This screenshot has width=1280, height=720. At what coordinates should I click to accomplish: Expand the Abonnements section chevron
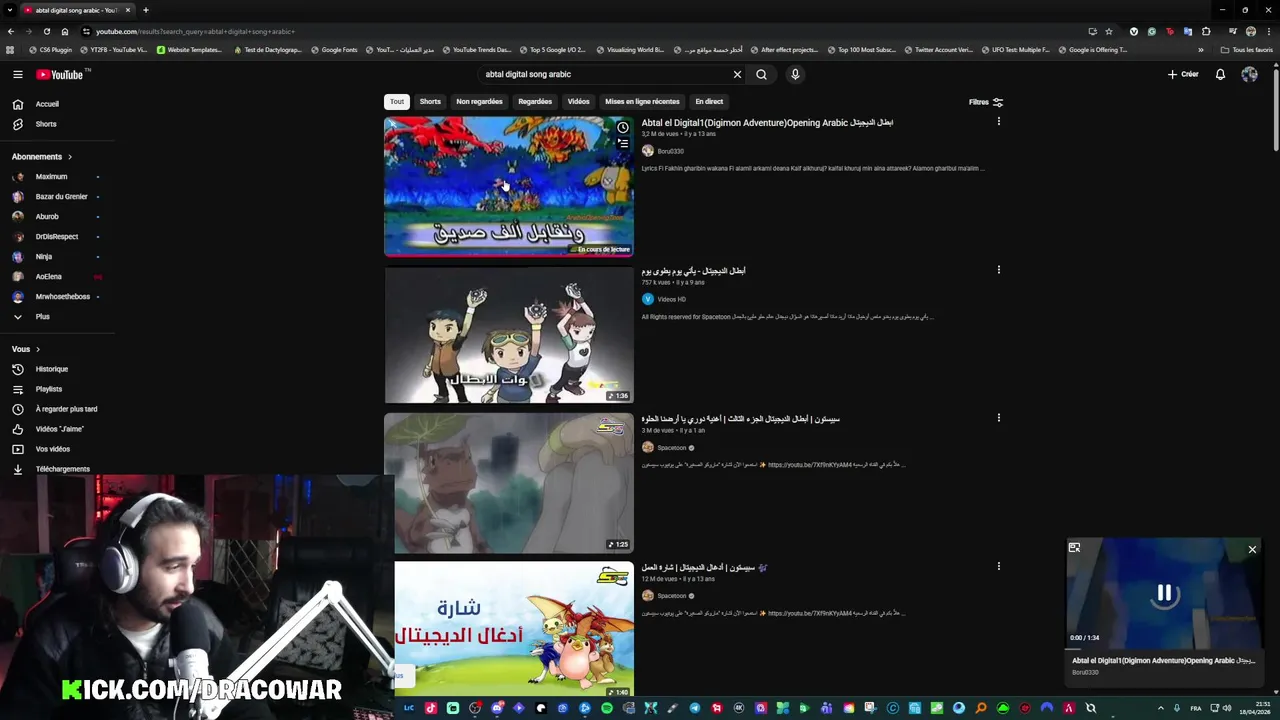point(69,157)
